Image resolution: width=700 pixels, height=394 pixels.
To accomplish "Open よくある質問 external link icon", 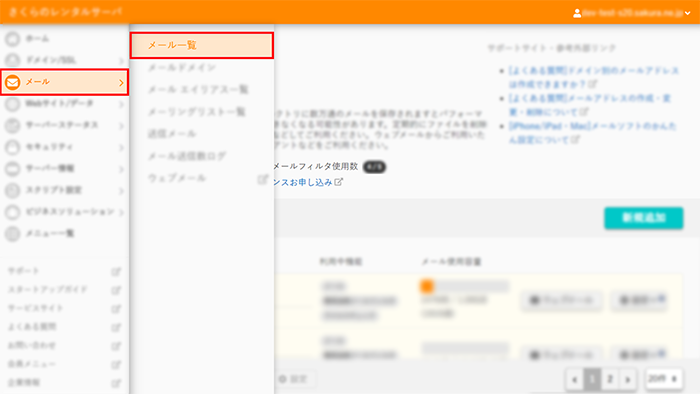I will (x=116, y=327).
